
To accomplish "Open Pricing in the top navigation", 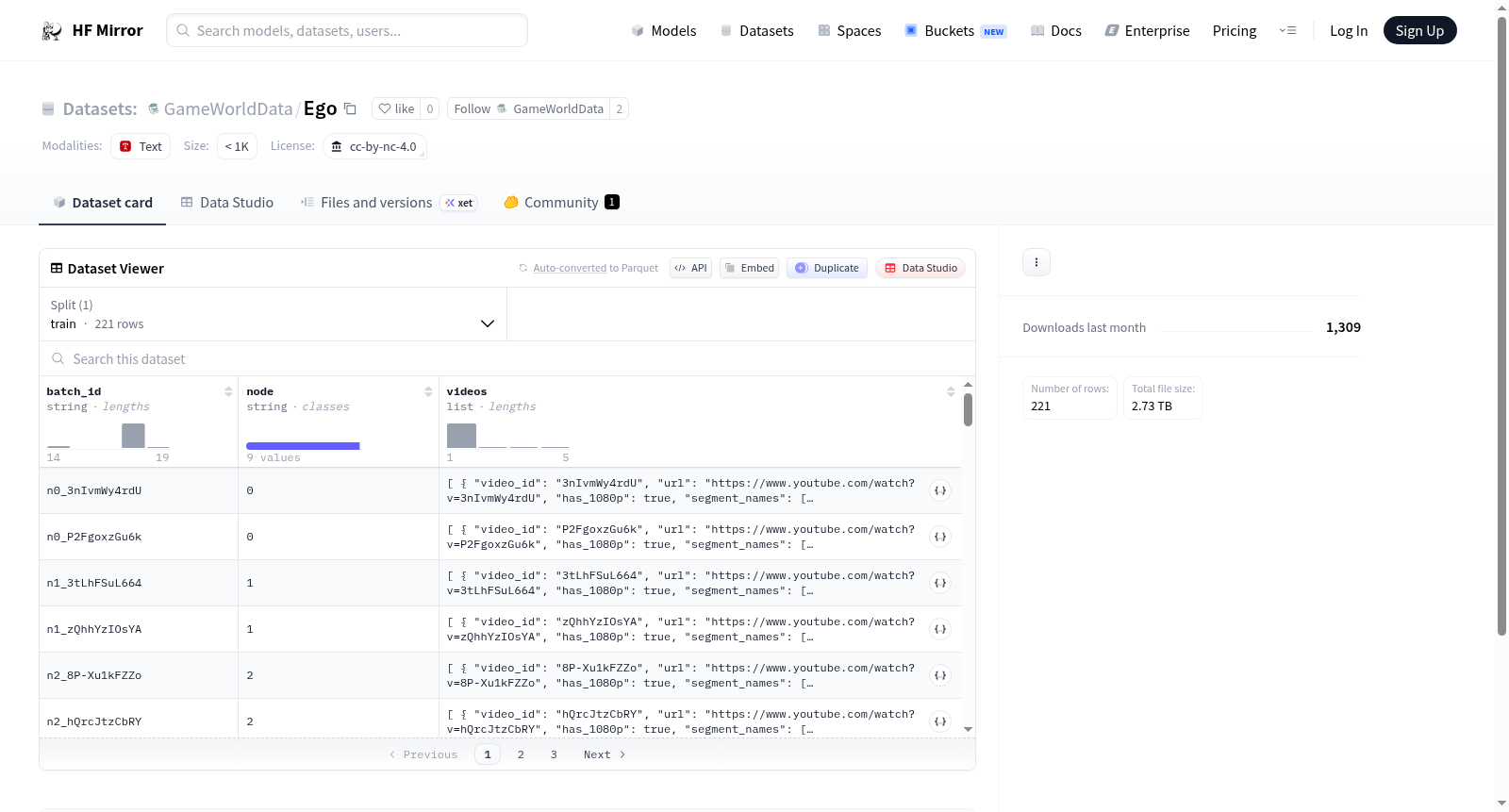I will click(1235, 30).
